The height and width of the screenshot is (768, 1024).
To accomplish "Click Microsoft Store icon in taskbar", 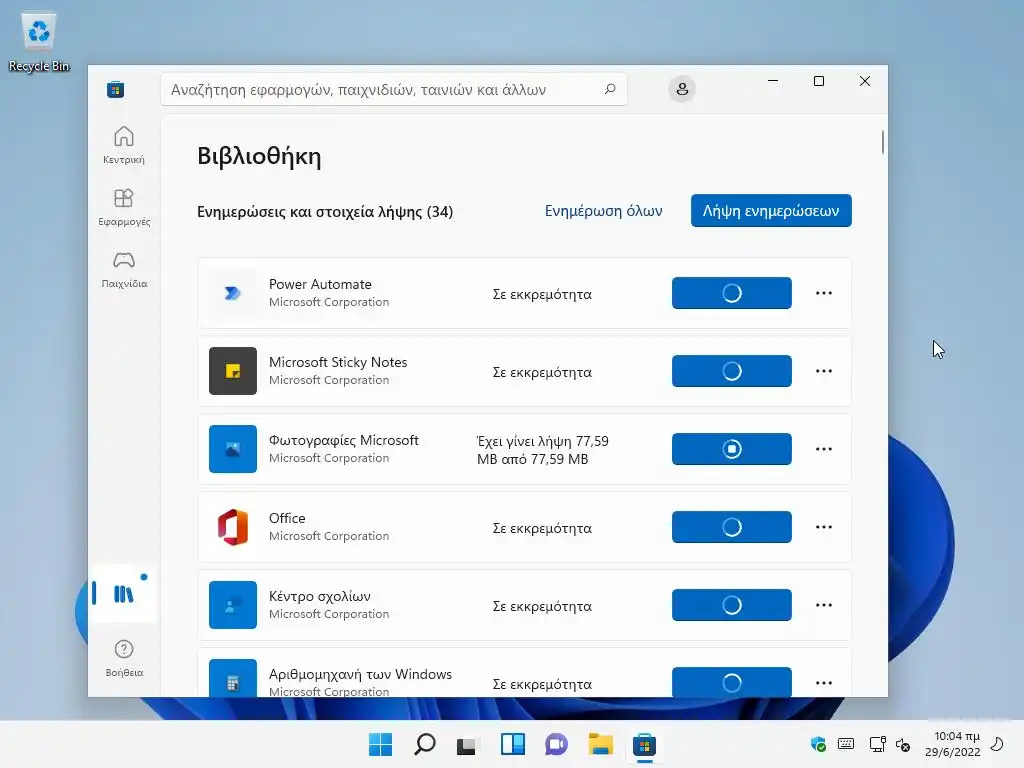I will click(x=645, y=744).
